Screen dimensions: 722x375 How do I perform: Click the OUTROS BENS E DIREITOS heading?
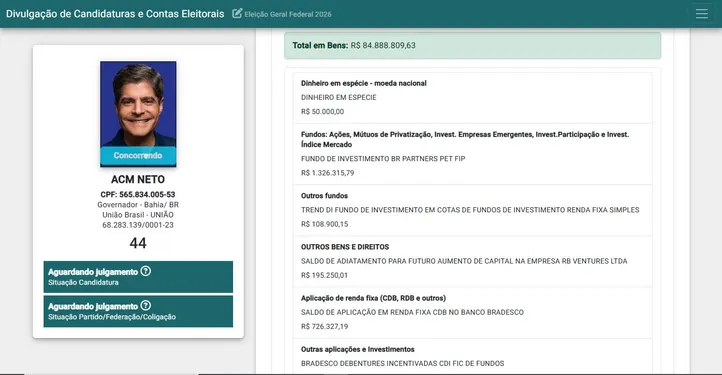click(x=345, y=247)
